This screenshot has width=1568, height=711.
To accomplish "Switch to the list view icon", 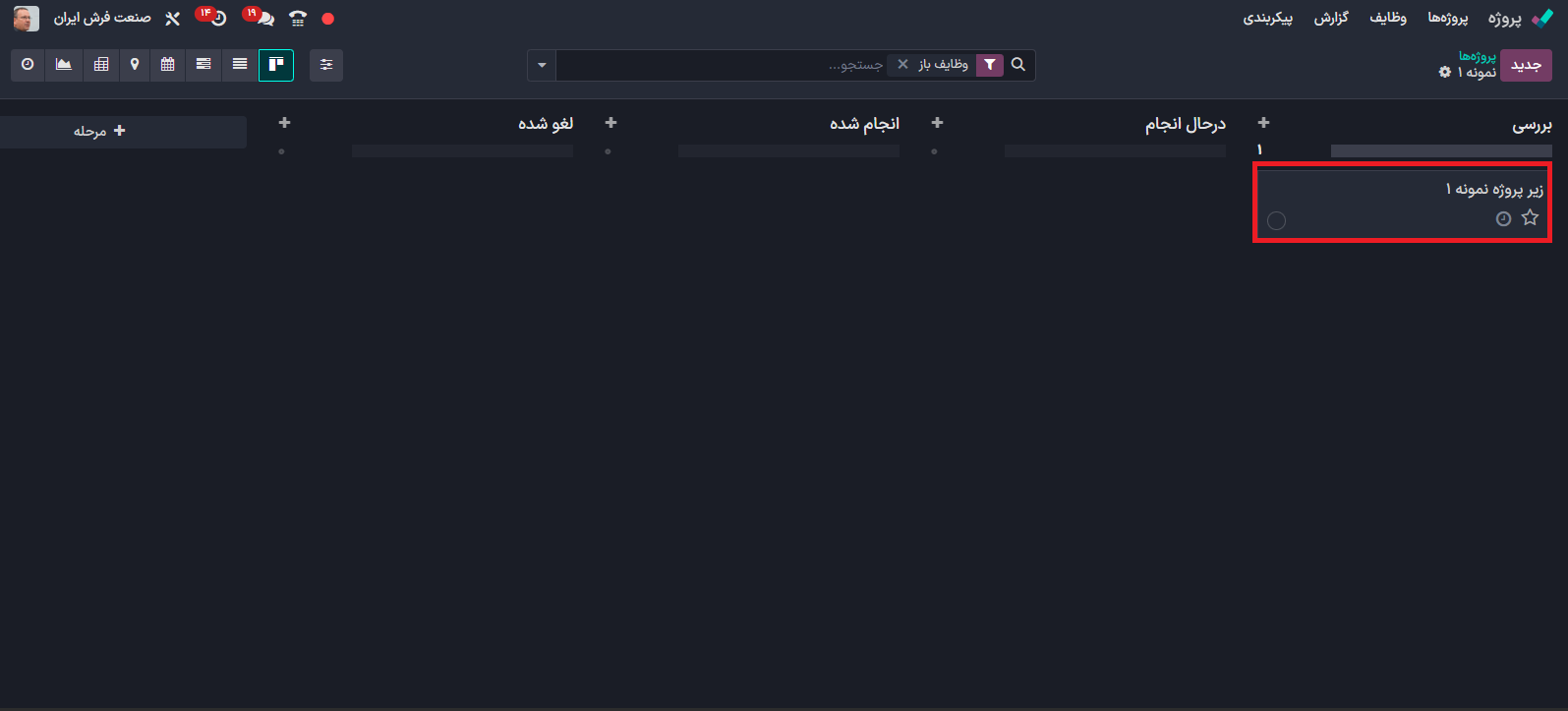I will tap(240, 65).
